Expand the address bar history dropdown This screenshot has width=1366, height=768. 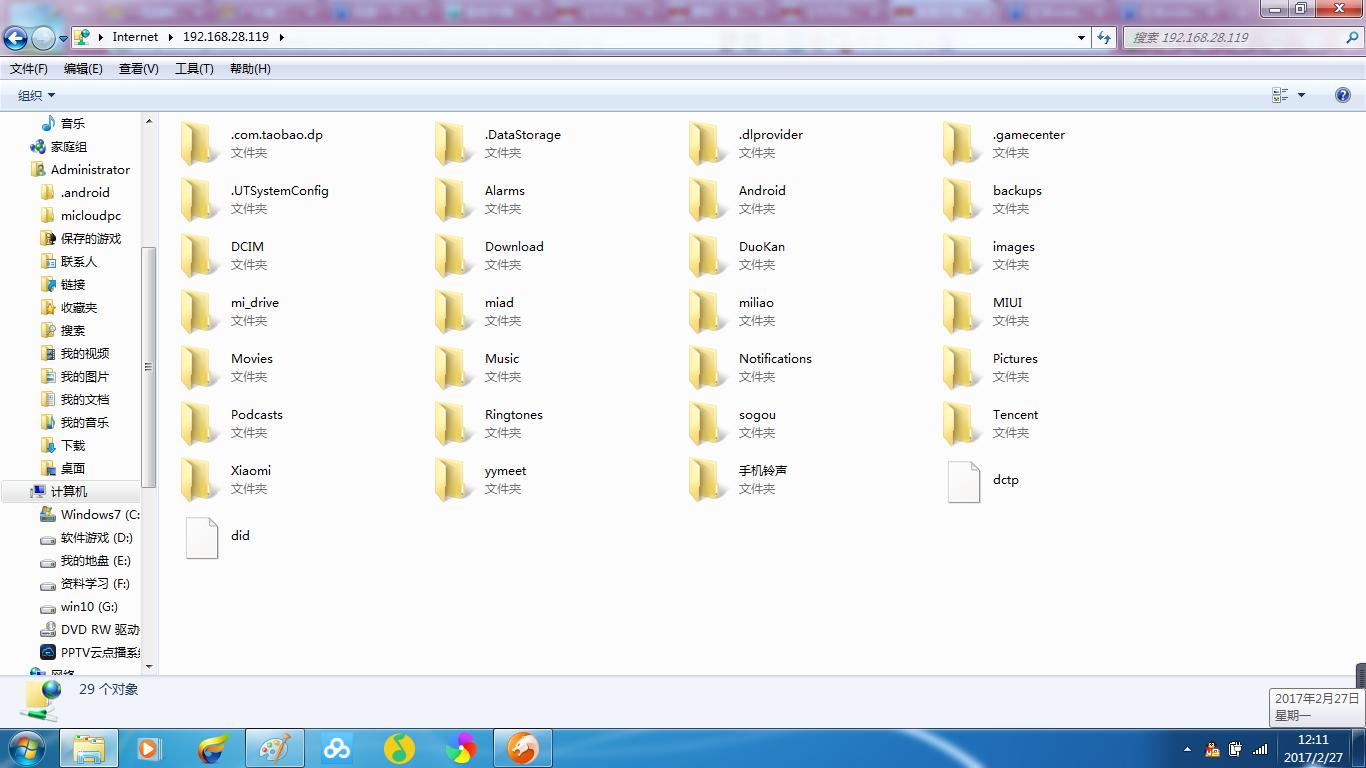click(1081, 37)
